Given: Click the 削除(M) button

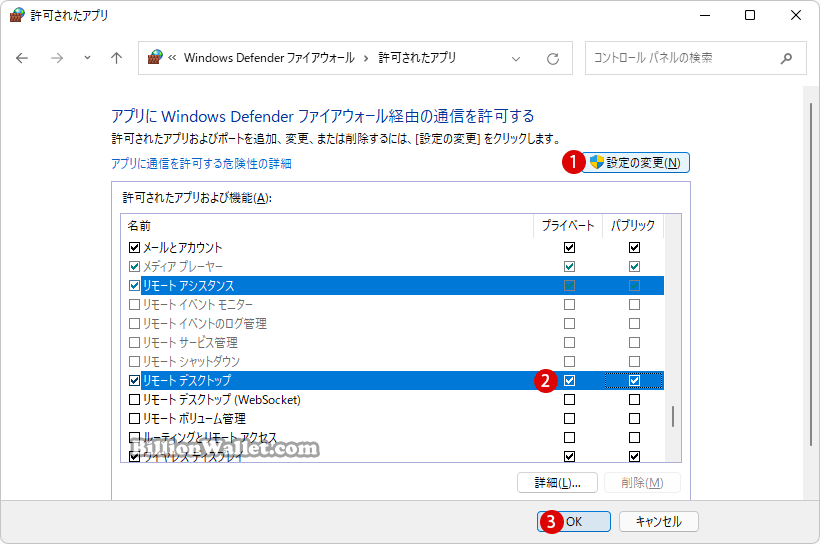Looking at the screenshot, I should tap(642, 483).
